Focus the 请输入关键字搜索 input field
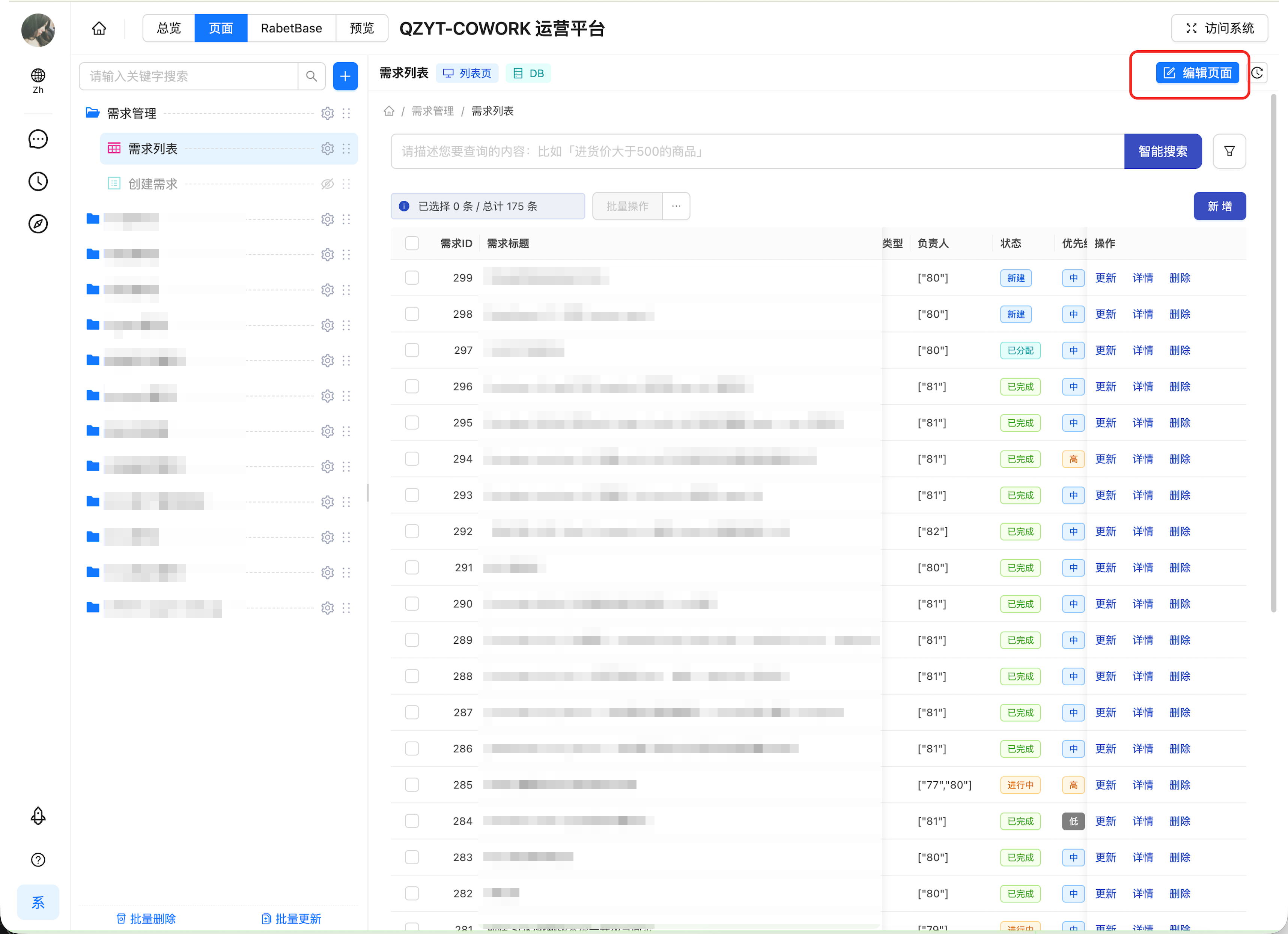The height and width of the screenshot is (934, 1288). coord(188,76)
